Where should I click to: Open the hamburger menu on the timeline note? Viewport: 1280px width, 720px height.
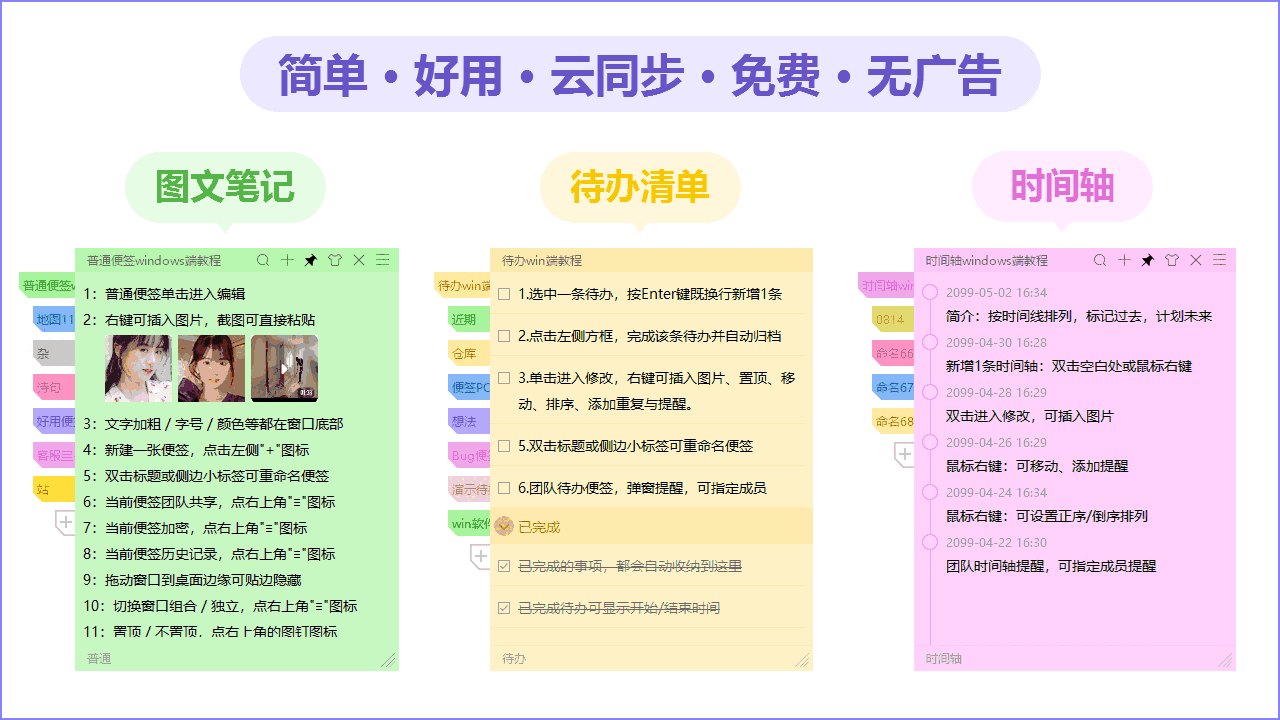click(1219, 259)
